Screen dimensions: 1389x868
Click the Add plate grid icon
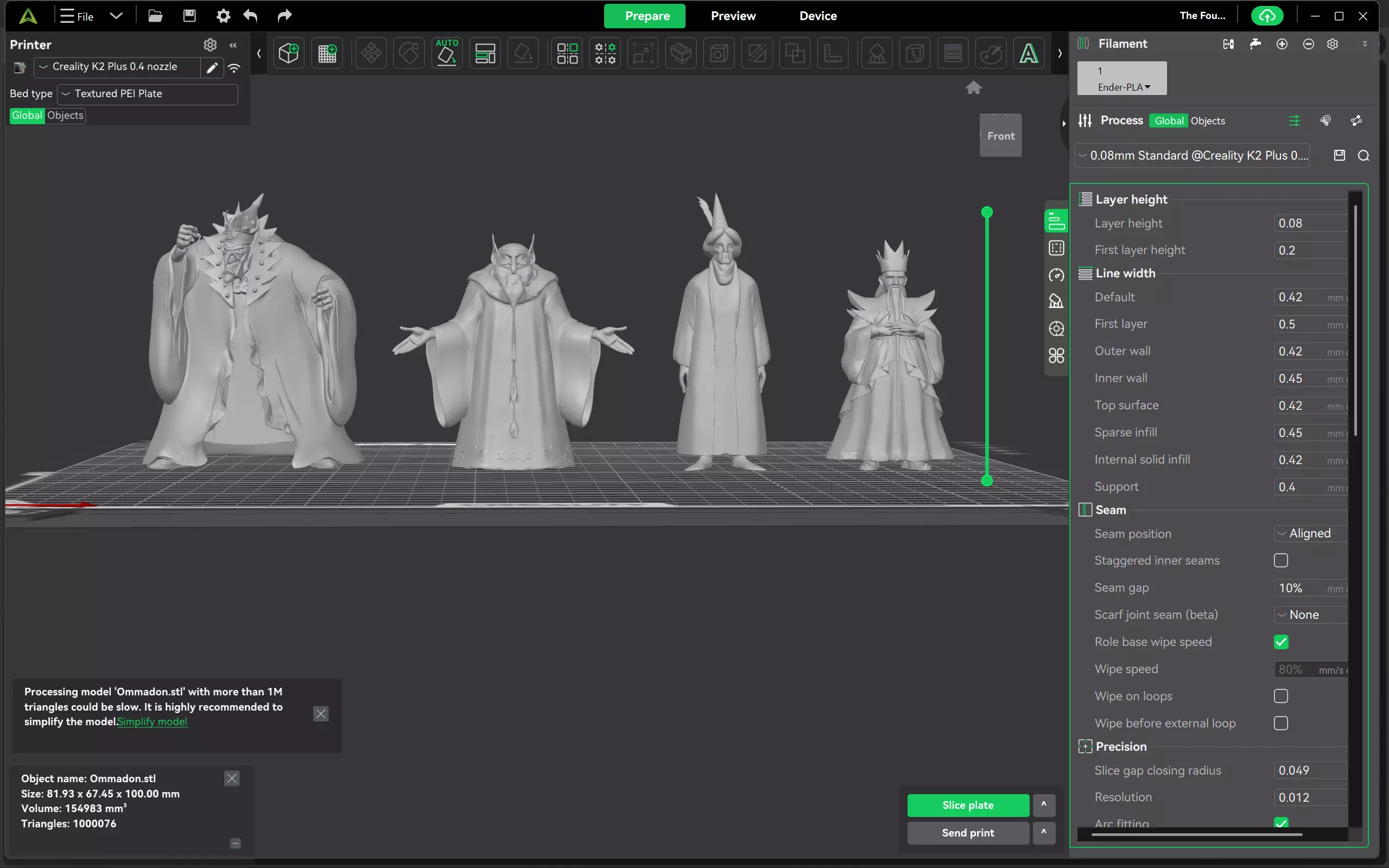(327, 53)
